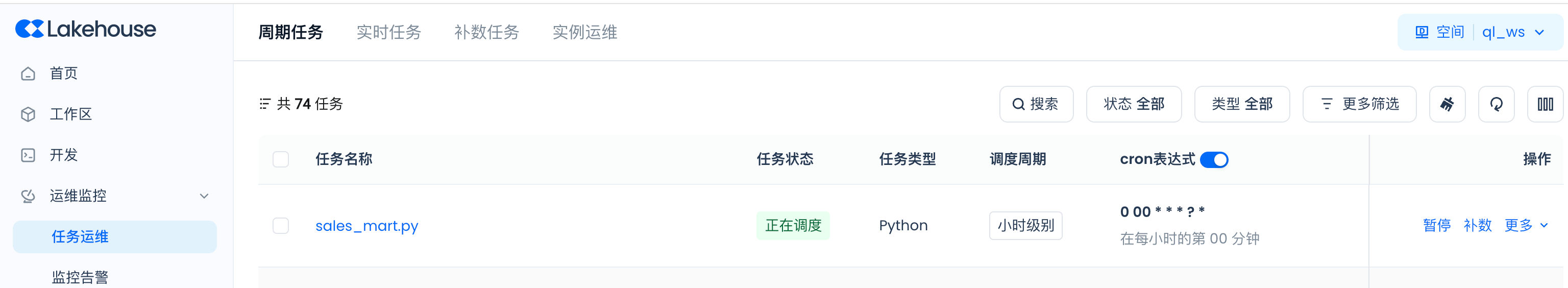Click the Lakehouse logo
1568x288 pixels.
(x=85, y=29)
